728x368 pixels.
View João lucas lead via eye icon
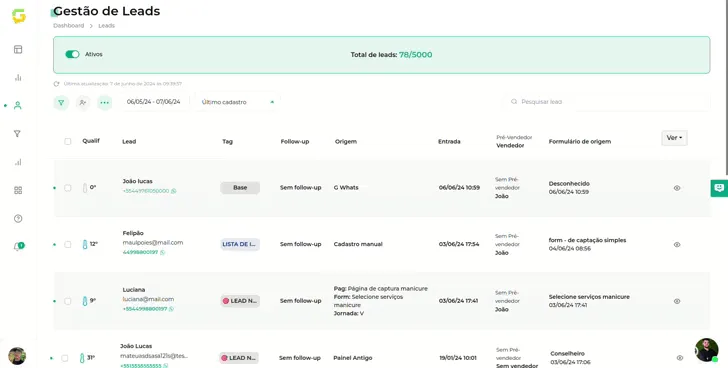coord(677,188)
